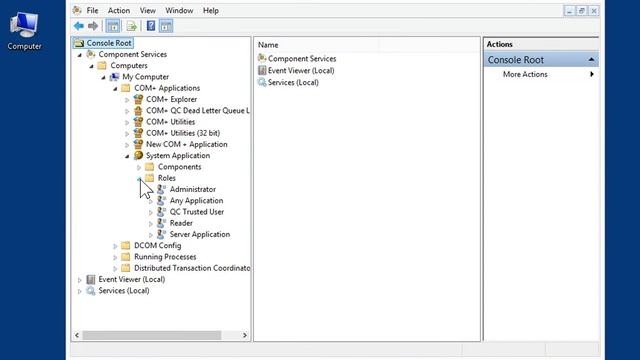
Task: Select the Roles folder in tree
Action: (167, 178)
